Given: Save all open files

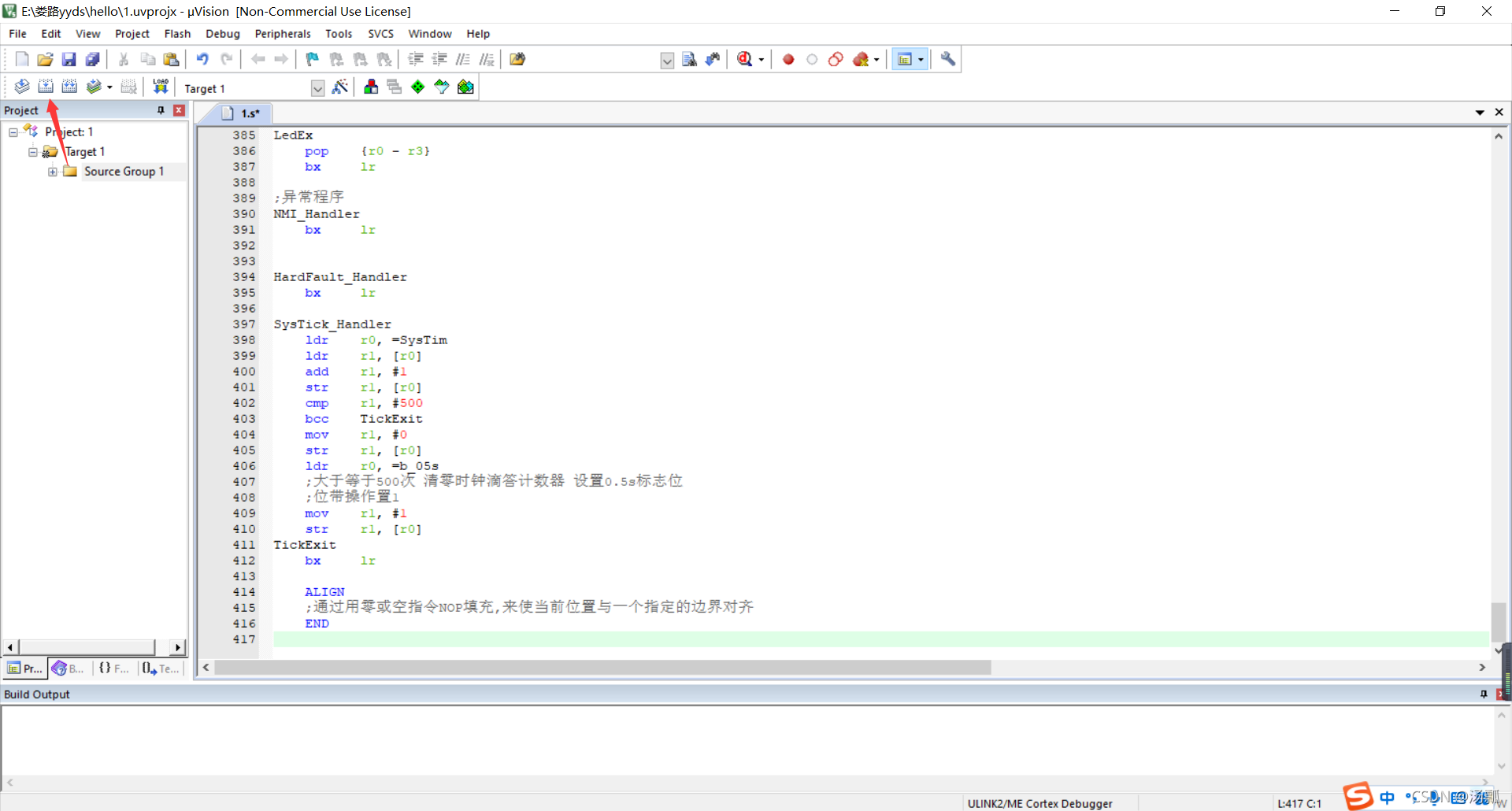Looking at the screenshot, I should click(x=93, y=59).
